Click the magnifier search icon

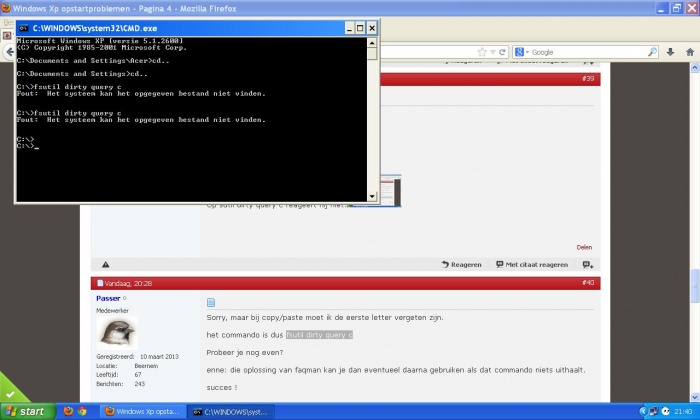[x=652, y=52]
